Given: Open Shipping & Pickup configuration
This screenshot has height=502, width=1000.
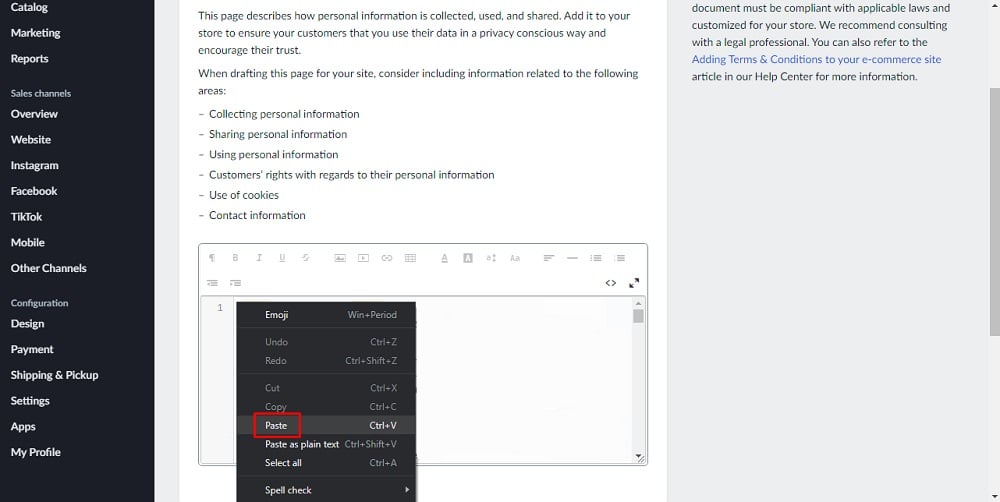Looking at the screenshot, I should click(54, 375).
